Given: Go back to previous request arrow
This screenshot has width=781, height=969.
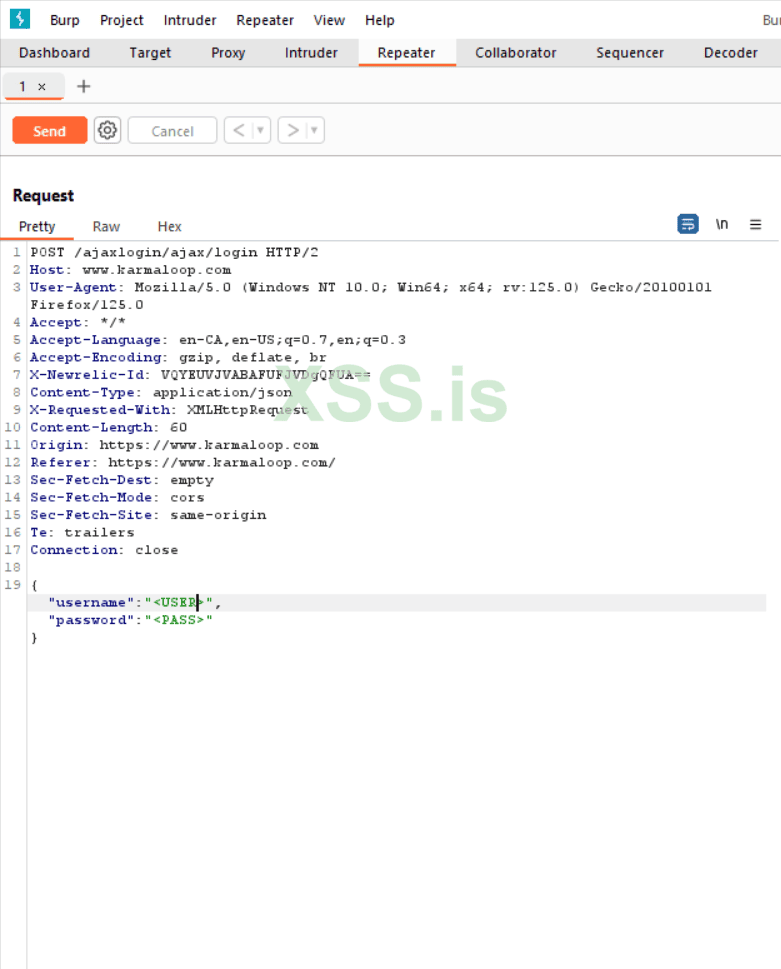Looking at the screenshot, I should (x=239, y=130).
